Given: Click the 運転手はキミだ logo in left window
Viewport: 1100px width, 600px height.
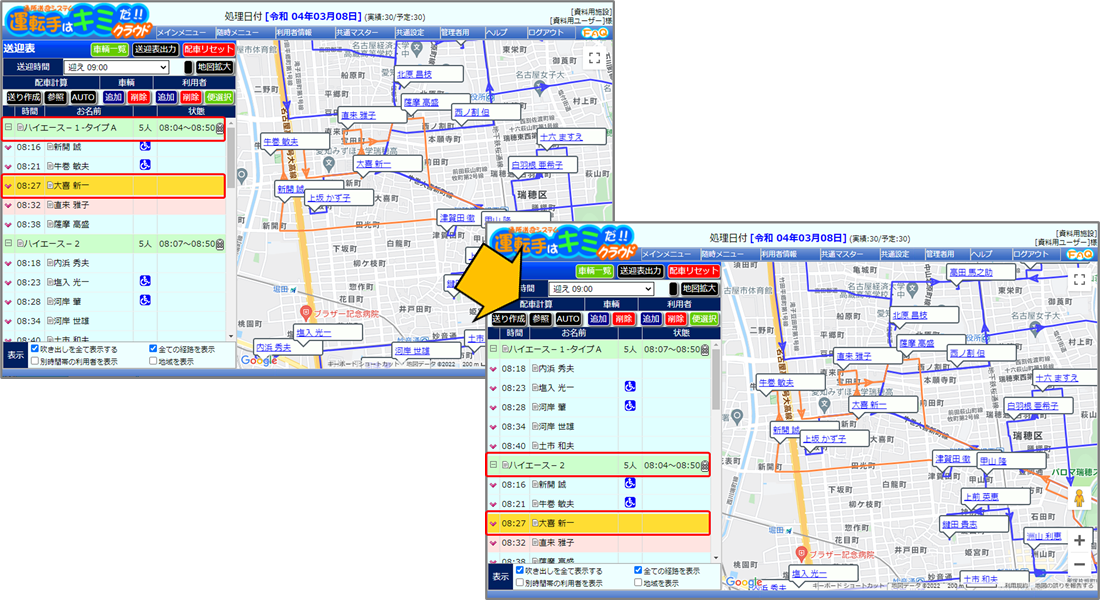Looking at the screenshot, I should [77, 21].
